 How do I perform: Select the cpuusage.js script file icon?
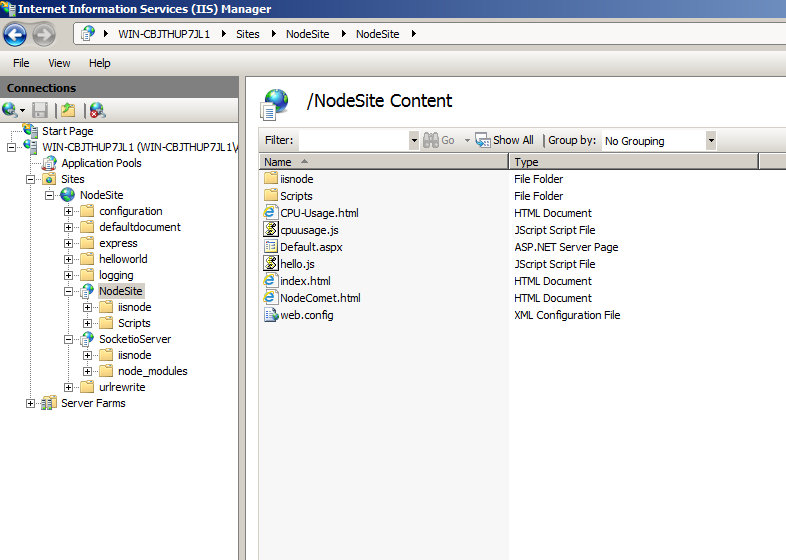coord(271,230)
